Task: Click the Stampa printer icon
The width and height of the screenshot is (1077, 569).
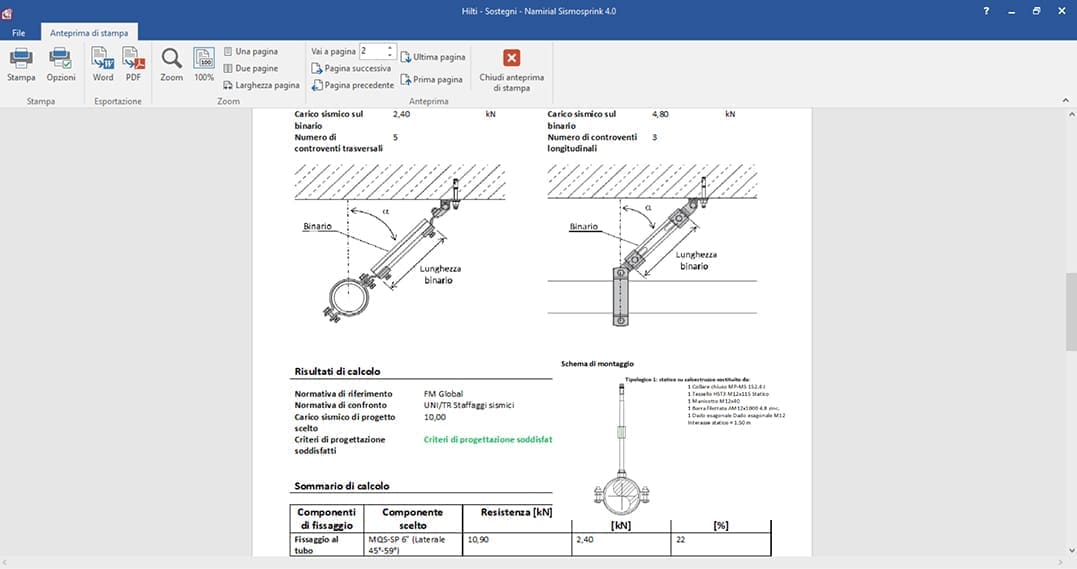Action: [x=21, y=65]
